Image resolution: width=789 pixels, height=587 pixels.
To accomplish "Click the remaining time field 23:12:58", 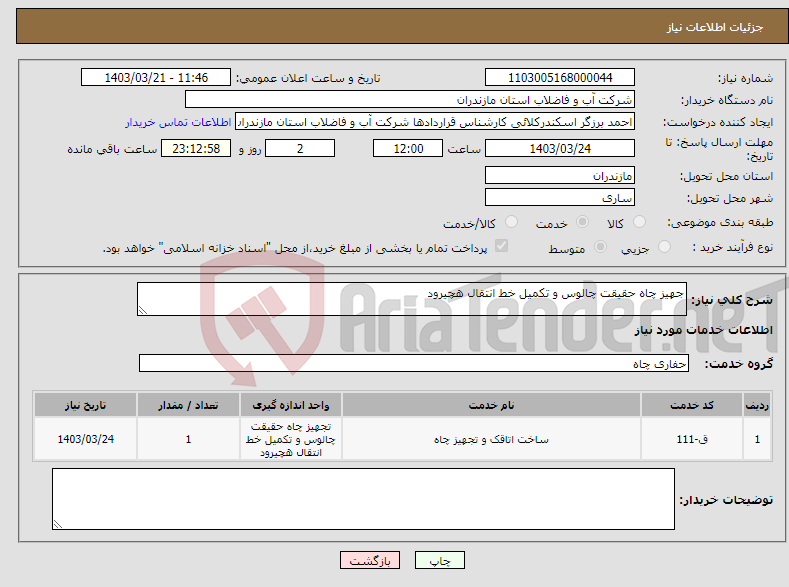I will coord(196,148).
